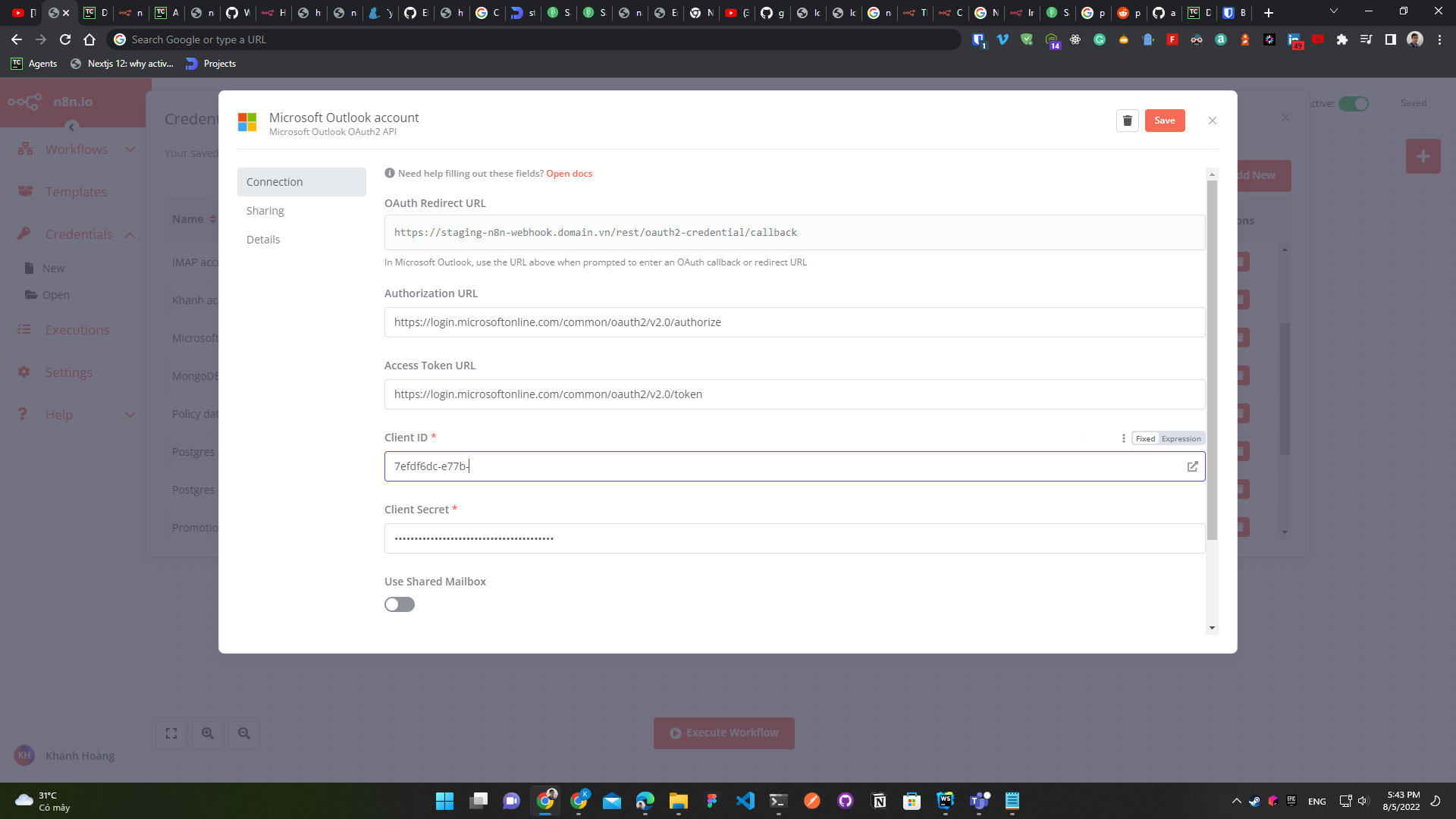Select Fixed mode for Client ID
This screenshot has width=1456, height=819.
[x=1145, y=438]
